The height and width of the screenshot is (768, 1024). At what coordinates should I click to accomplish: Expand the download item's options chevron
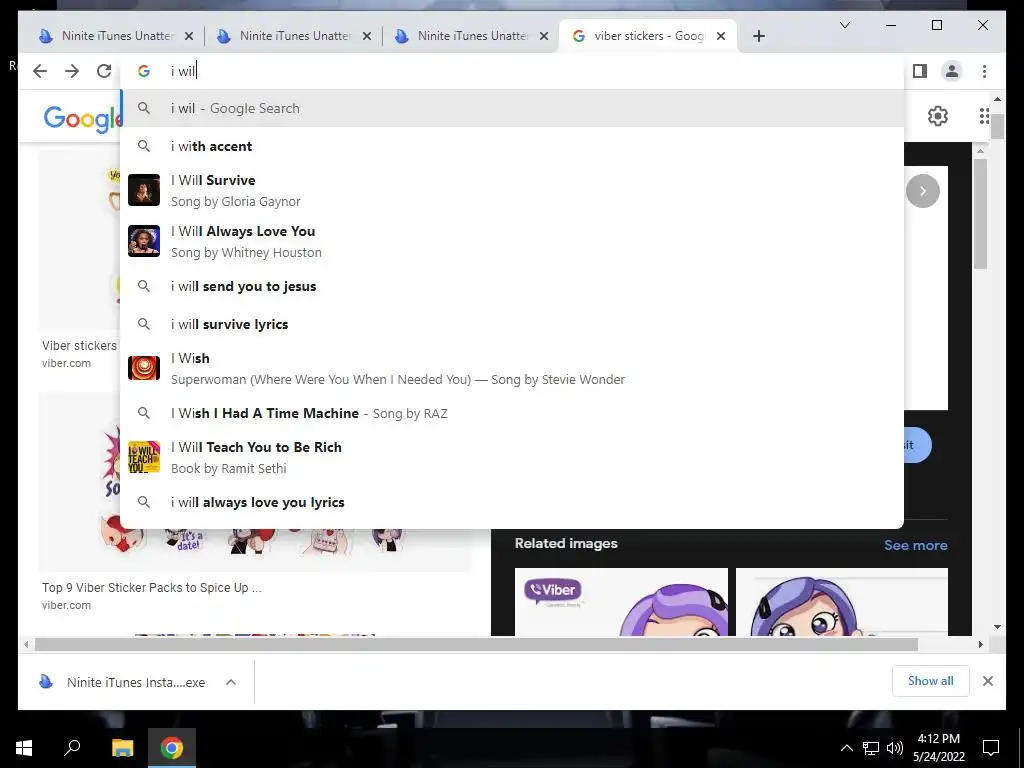pos(231,682)
